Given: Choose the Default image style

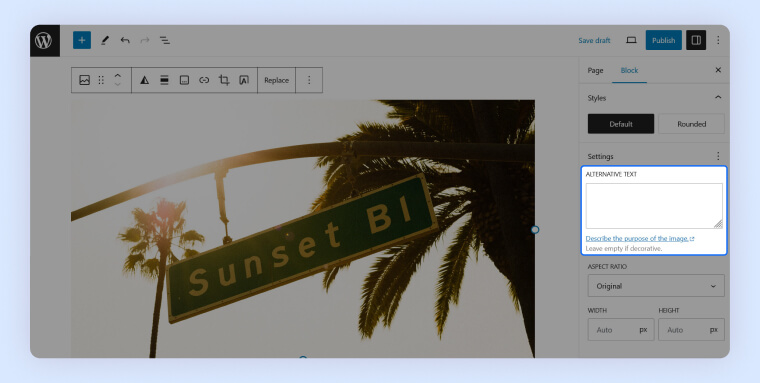Looking at the screenshot, I should pos(621,124).
